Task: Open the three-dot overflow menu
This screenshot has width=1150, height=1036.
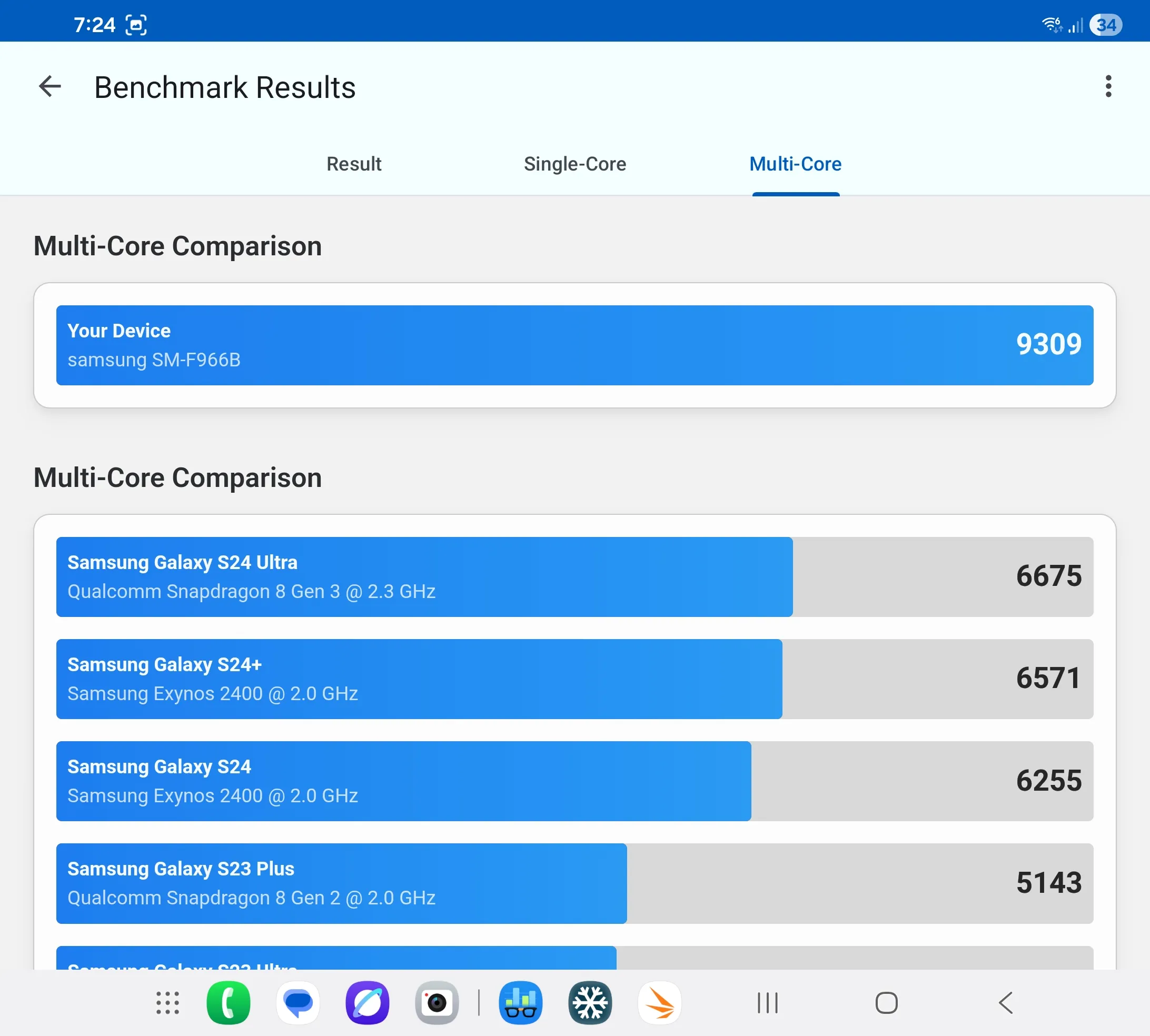Action: 1108,86
